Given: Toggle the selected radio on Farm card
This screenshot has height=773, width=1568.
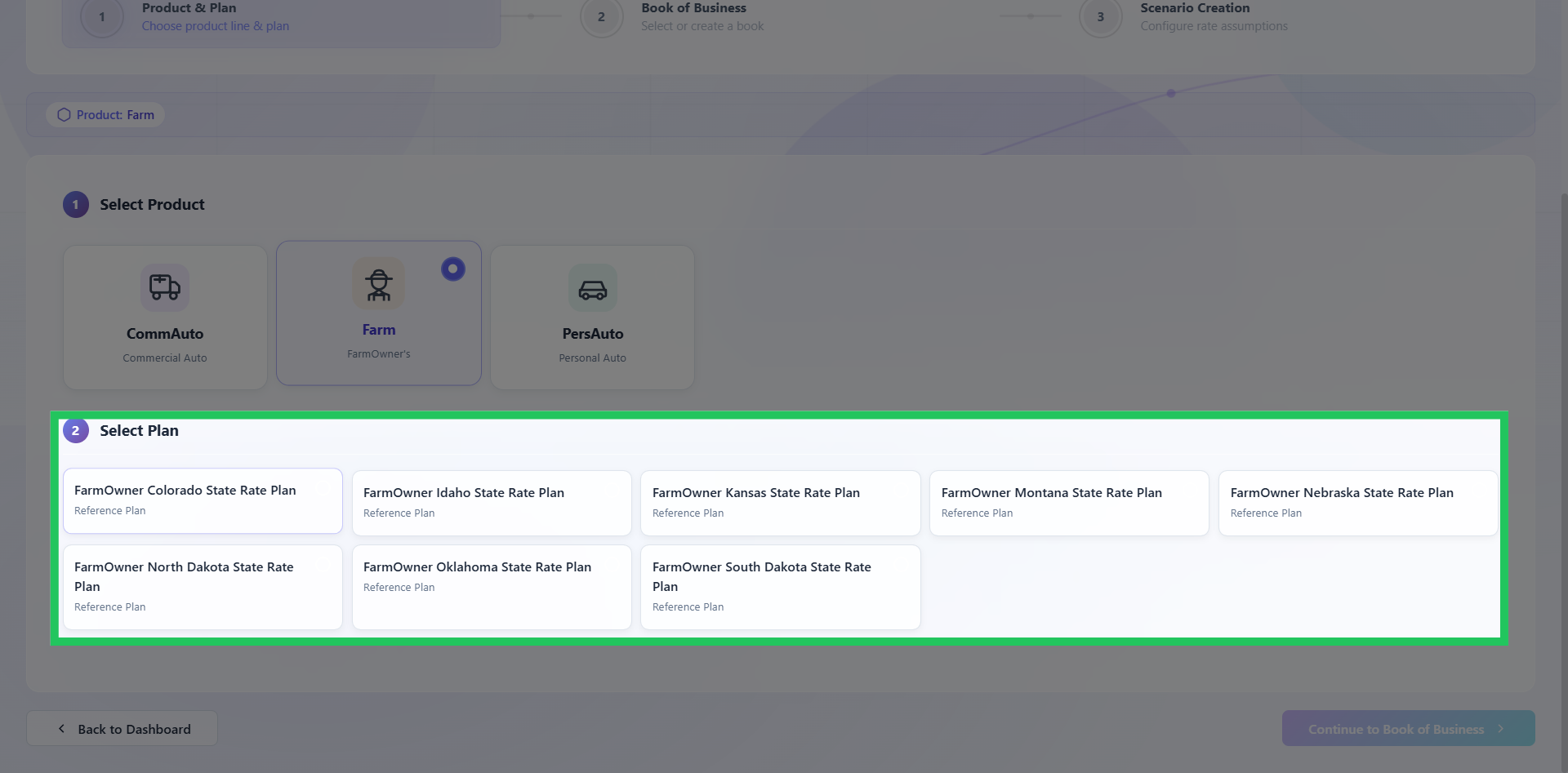Looking at the screenshot, I should click(453, 269).
